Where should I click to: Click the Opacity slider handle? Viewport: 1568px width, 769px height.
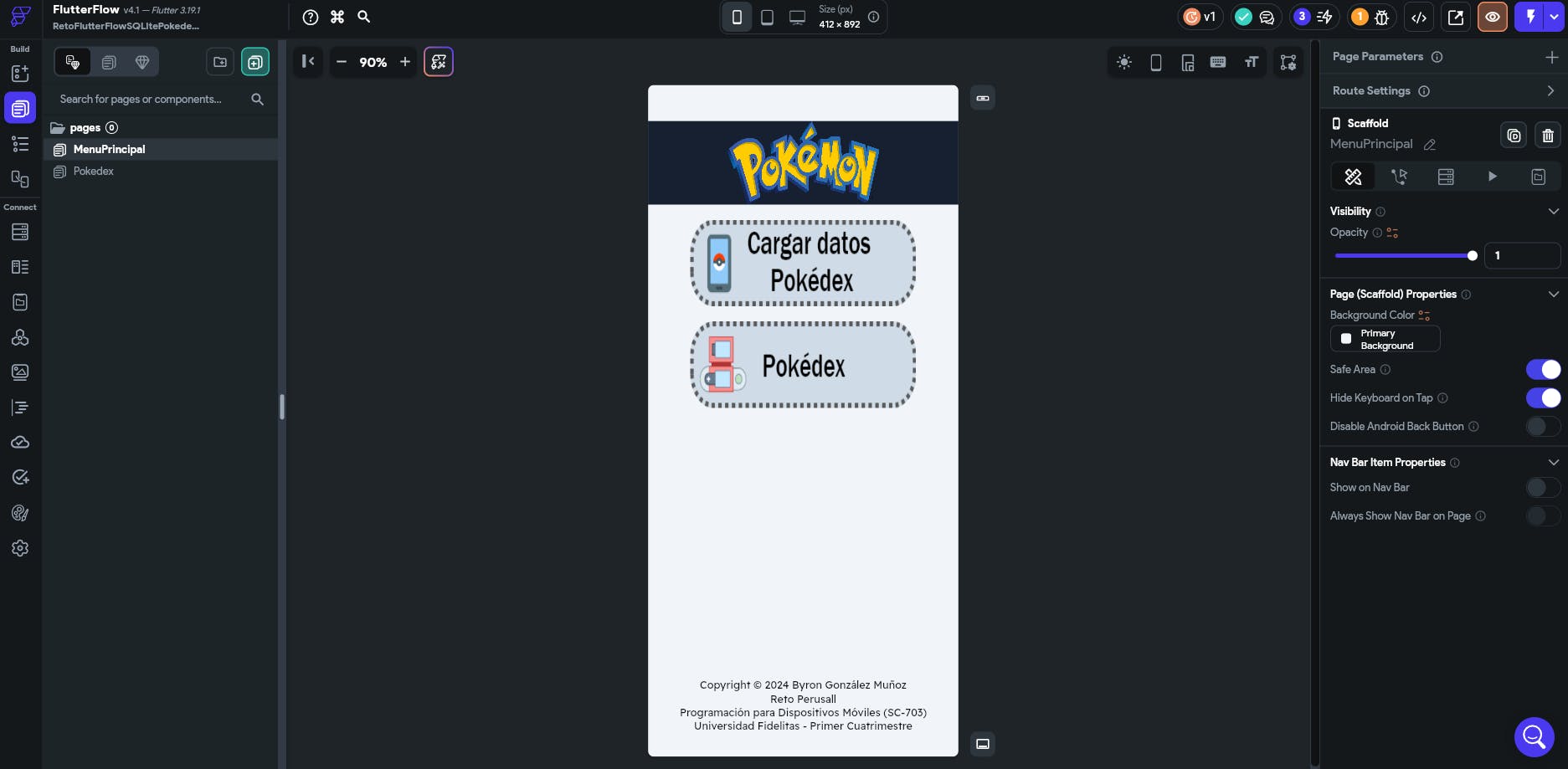click(x=1473, y=256)
